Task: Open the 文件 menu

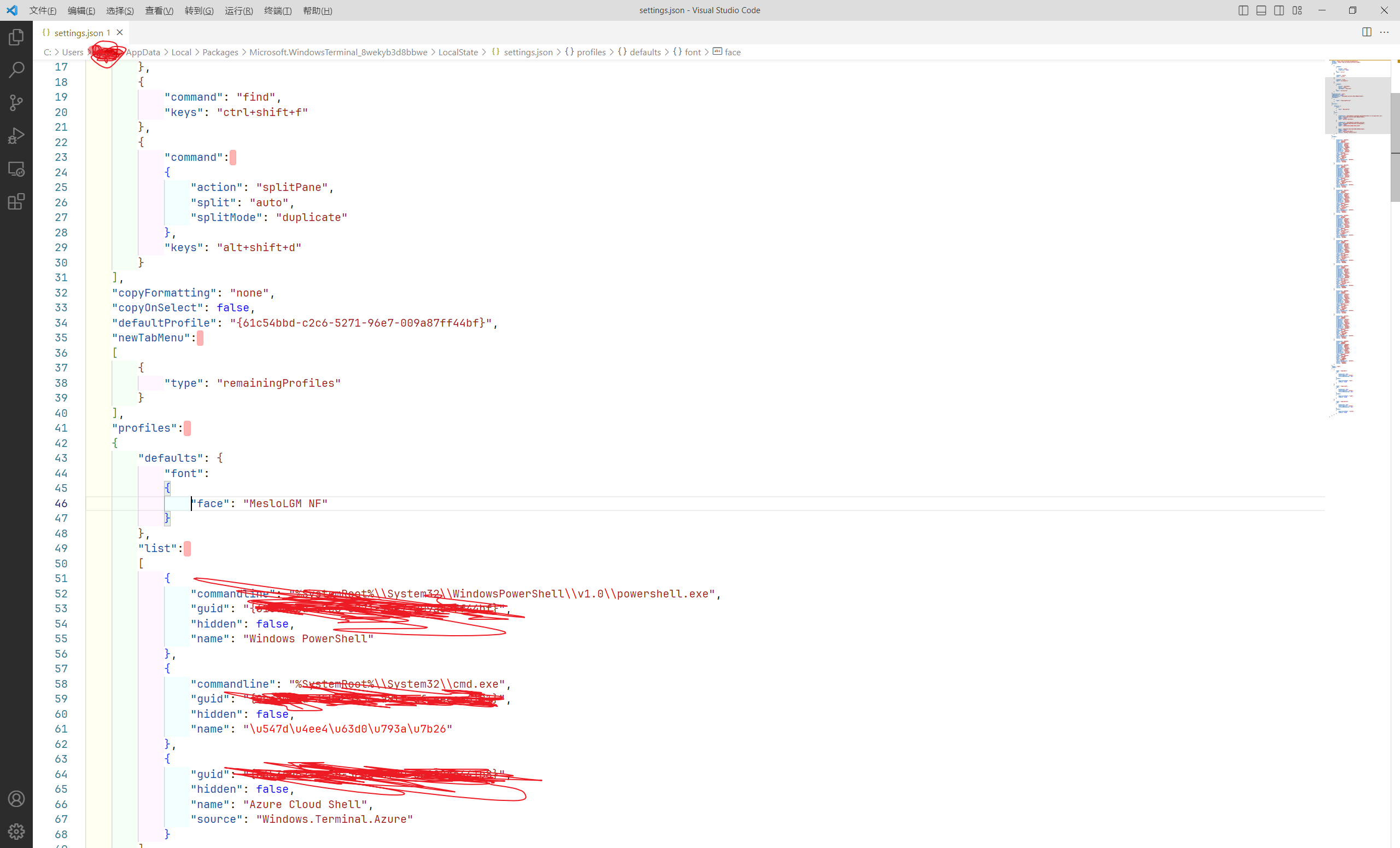Action: (43, 10)
